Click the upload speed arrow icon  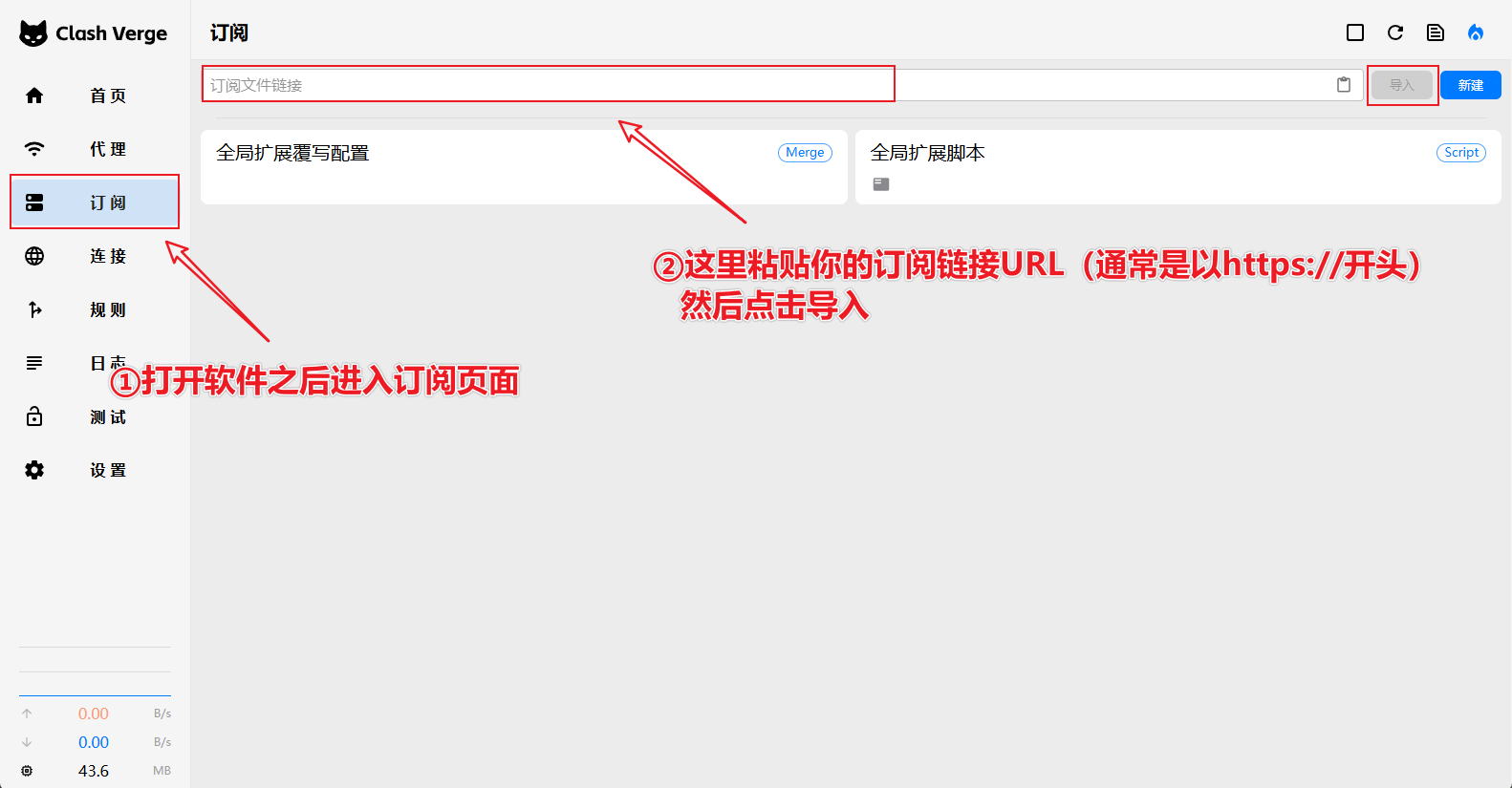(27, 713)
